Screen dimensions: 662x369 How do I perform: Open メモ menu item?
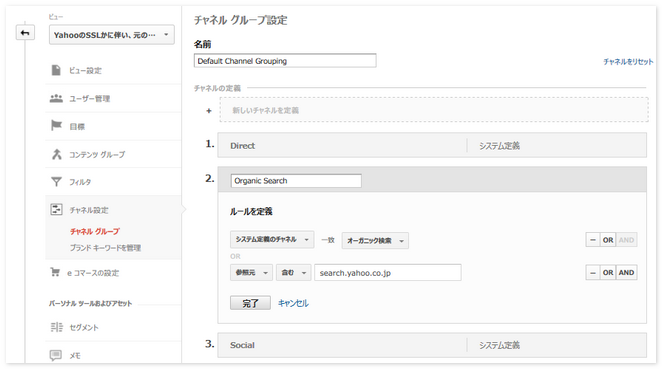[75, 356]
